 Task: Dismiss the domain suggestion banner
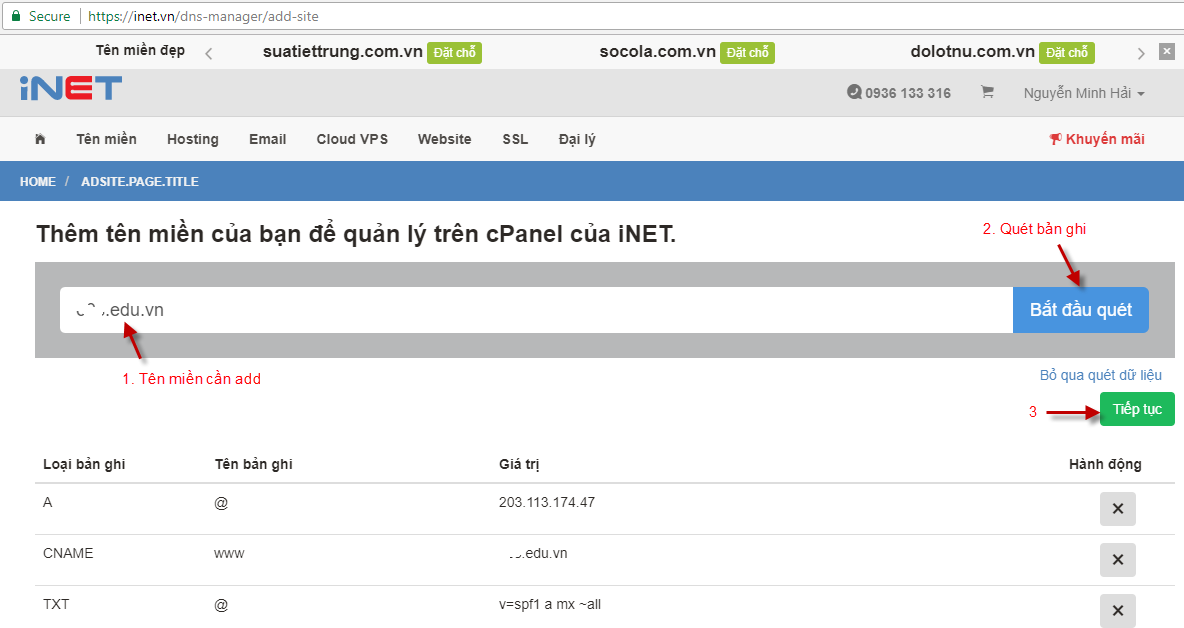pos(1165,51)
